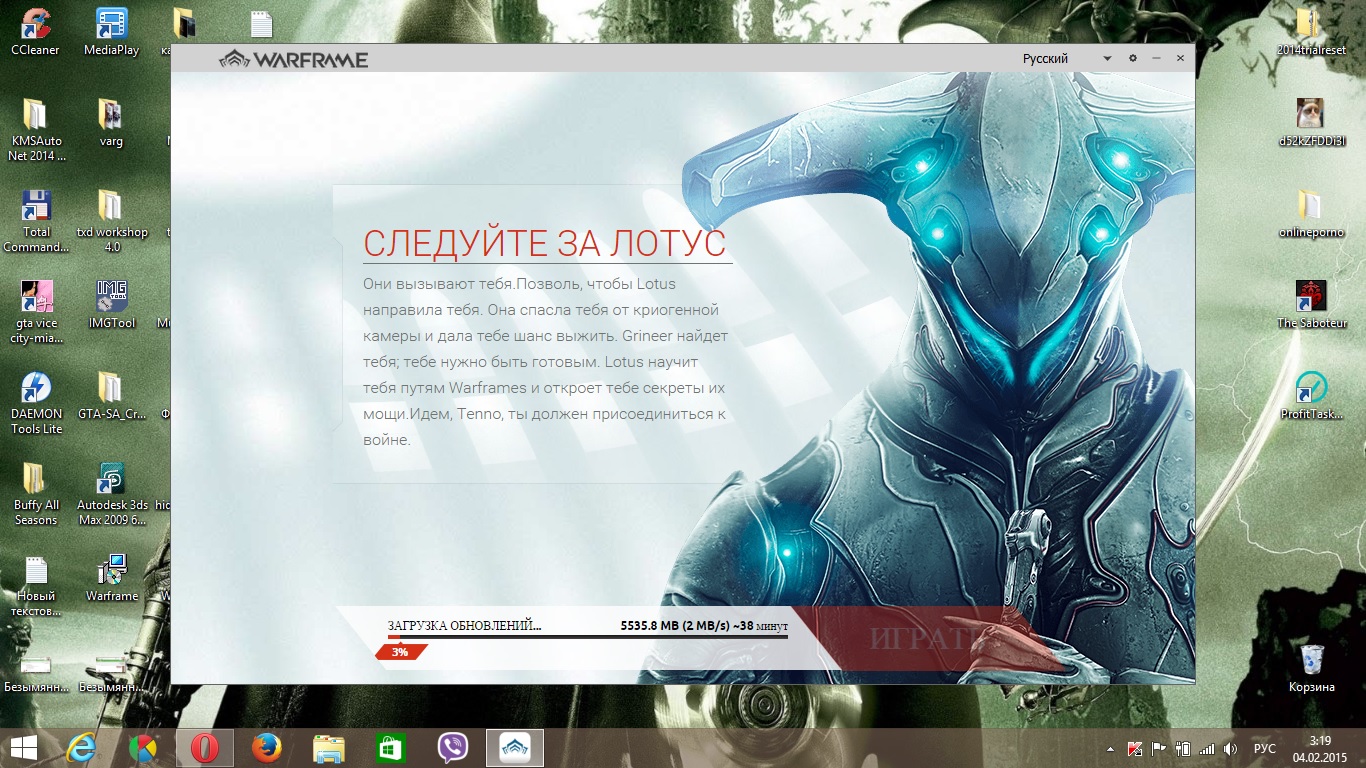Screen dimensions: 1366x768
Task: Click the 5535.8 MB download size text
Action: point(649,626)
